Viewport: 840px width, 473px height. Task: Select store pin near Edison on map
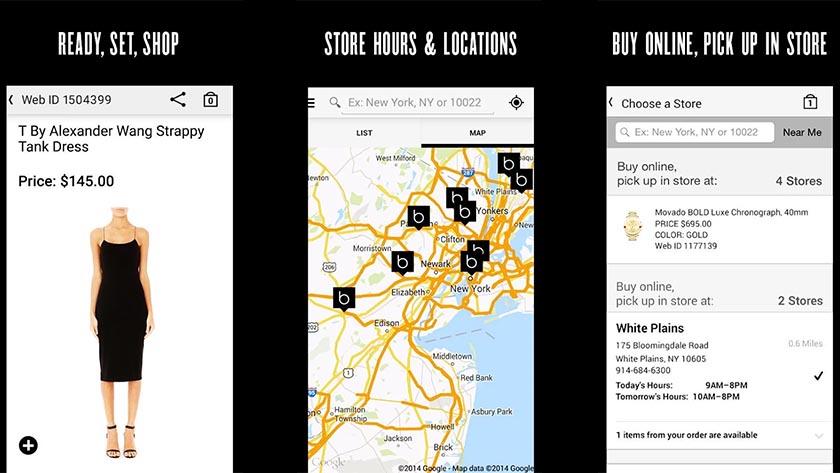click(x=344, y=299)
